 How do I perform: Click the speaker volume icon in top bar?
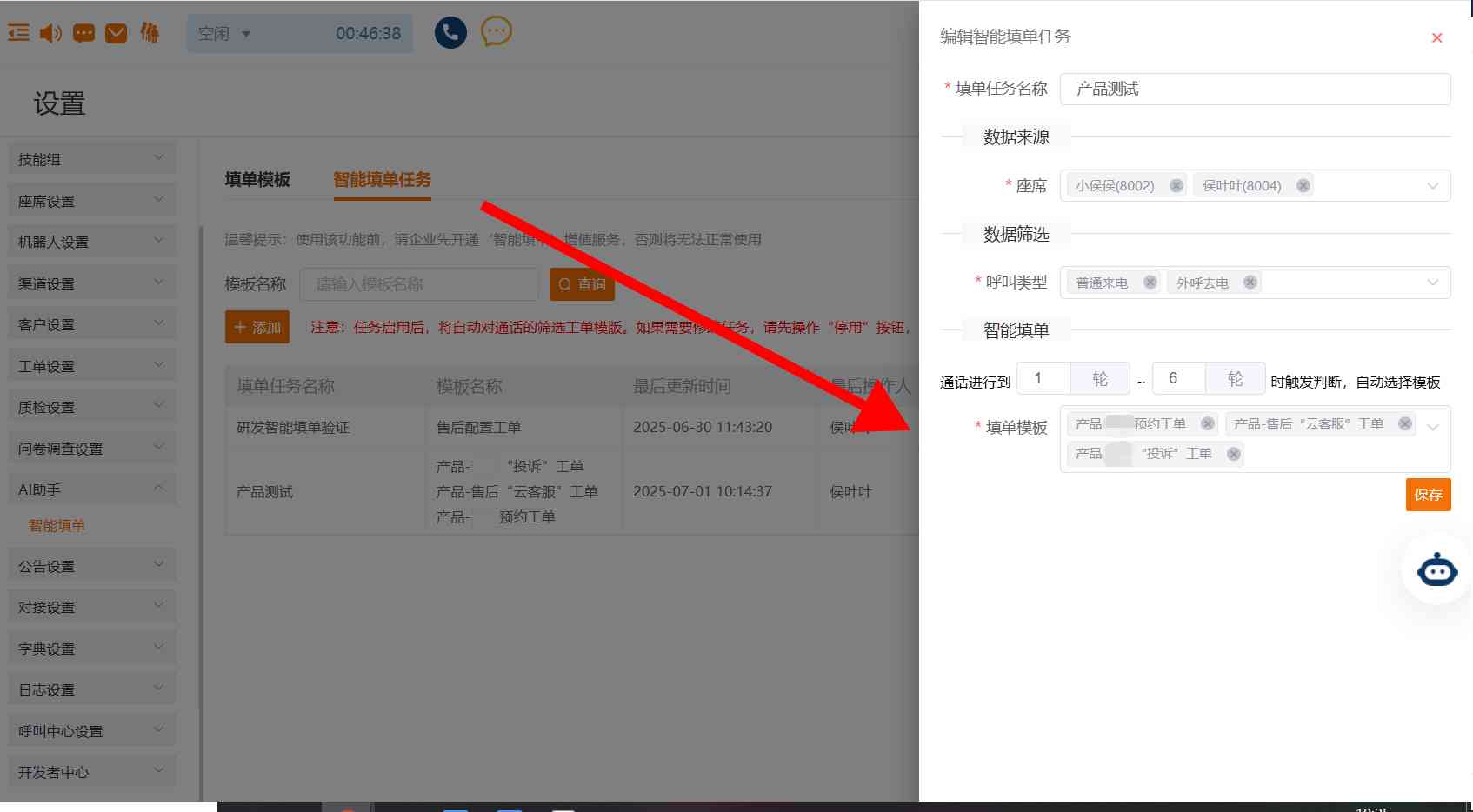point(50,33)
